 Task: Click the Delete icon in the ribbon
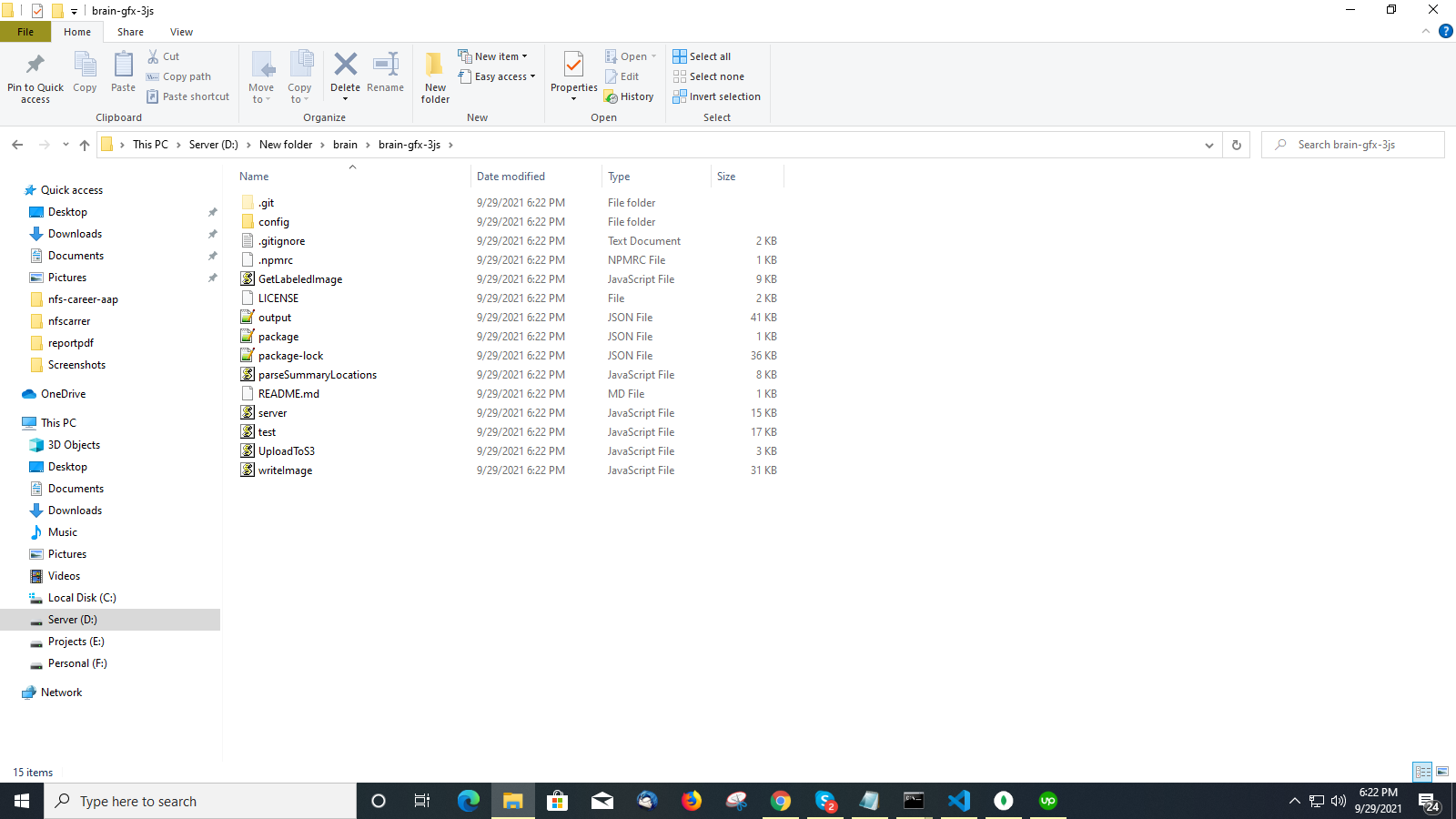345,66
